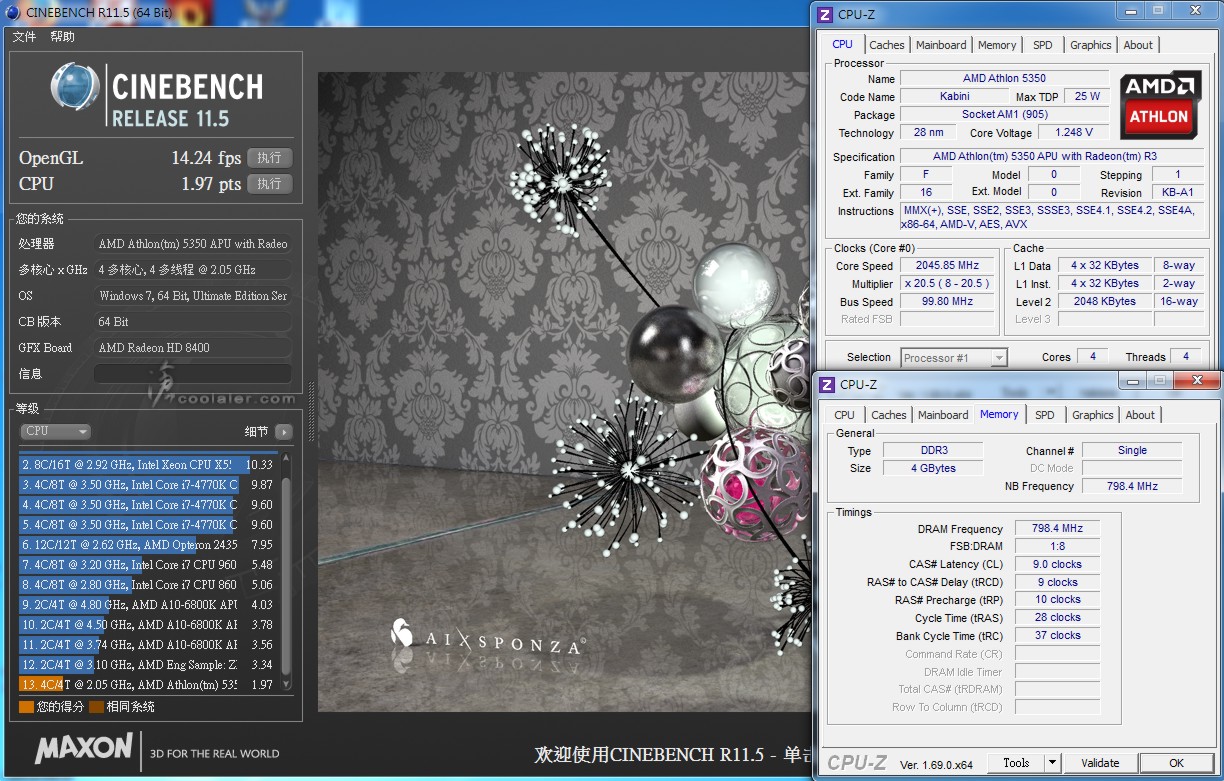Open the CPU ranking type dropdown

(55, 432)
